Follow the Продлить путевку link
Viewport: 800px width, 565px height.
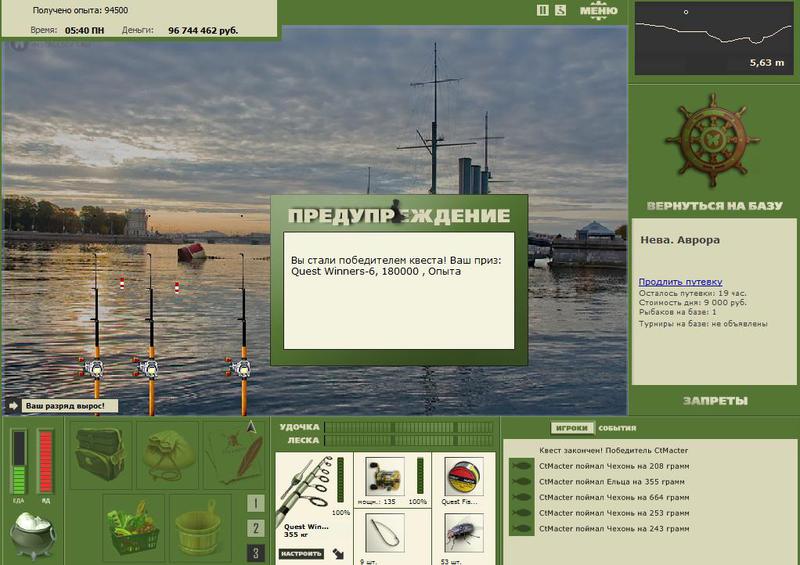click(680, 282)
